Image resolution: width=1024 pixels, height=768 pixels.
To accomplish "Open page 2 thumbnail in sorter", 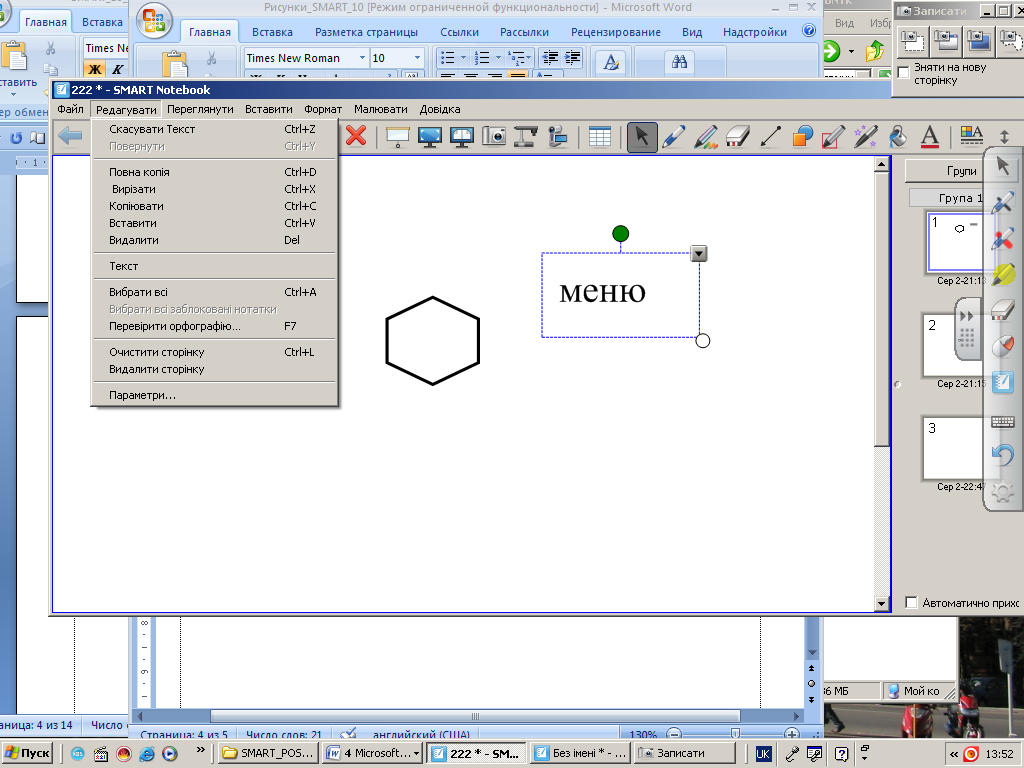I will [x=953, y=345].
